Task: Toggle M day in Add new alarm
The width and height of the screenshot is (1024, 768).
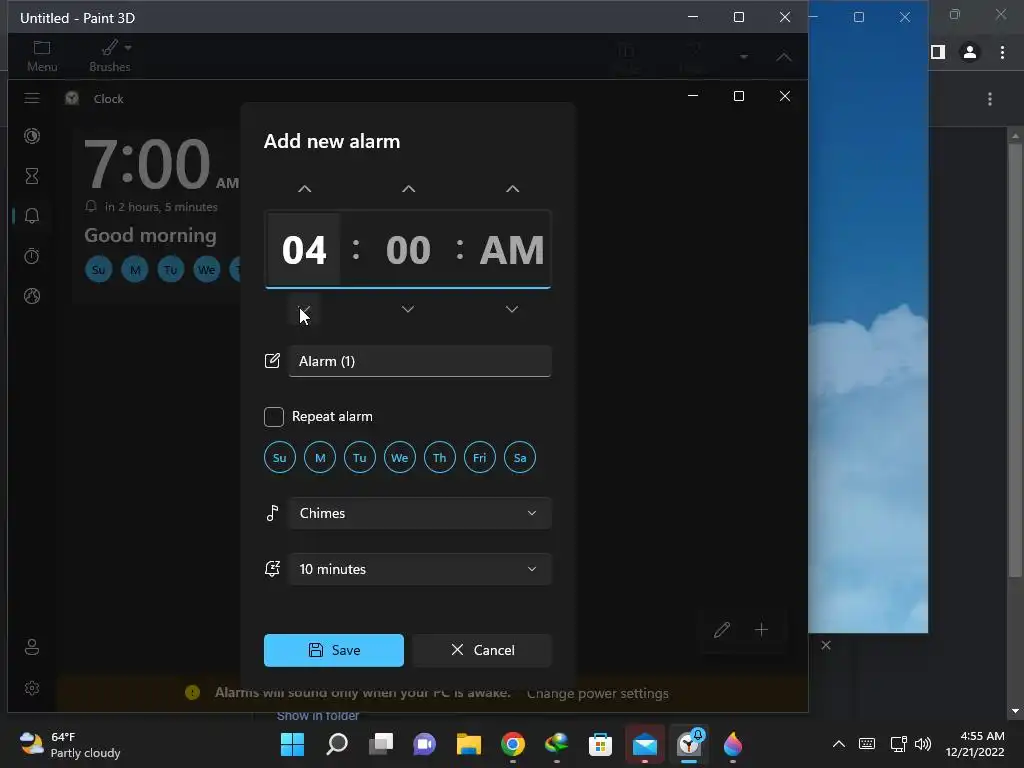Action: click(x=320, y=458)
